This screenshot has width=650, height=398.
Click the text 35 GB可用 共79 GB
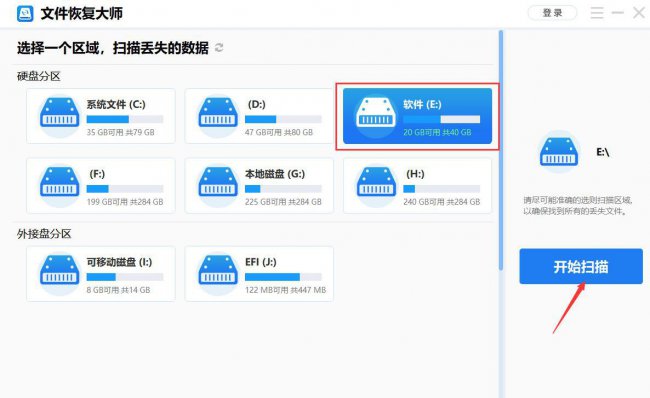click(121, 132)
